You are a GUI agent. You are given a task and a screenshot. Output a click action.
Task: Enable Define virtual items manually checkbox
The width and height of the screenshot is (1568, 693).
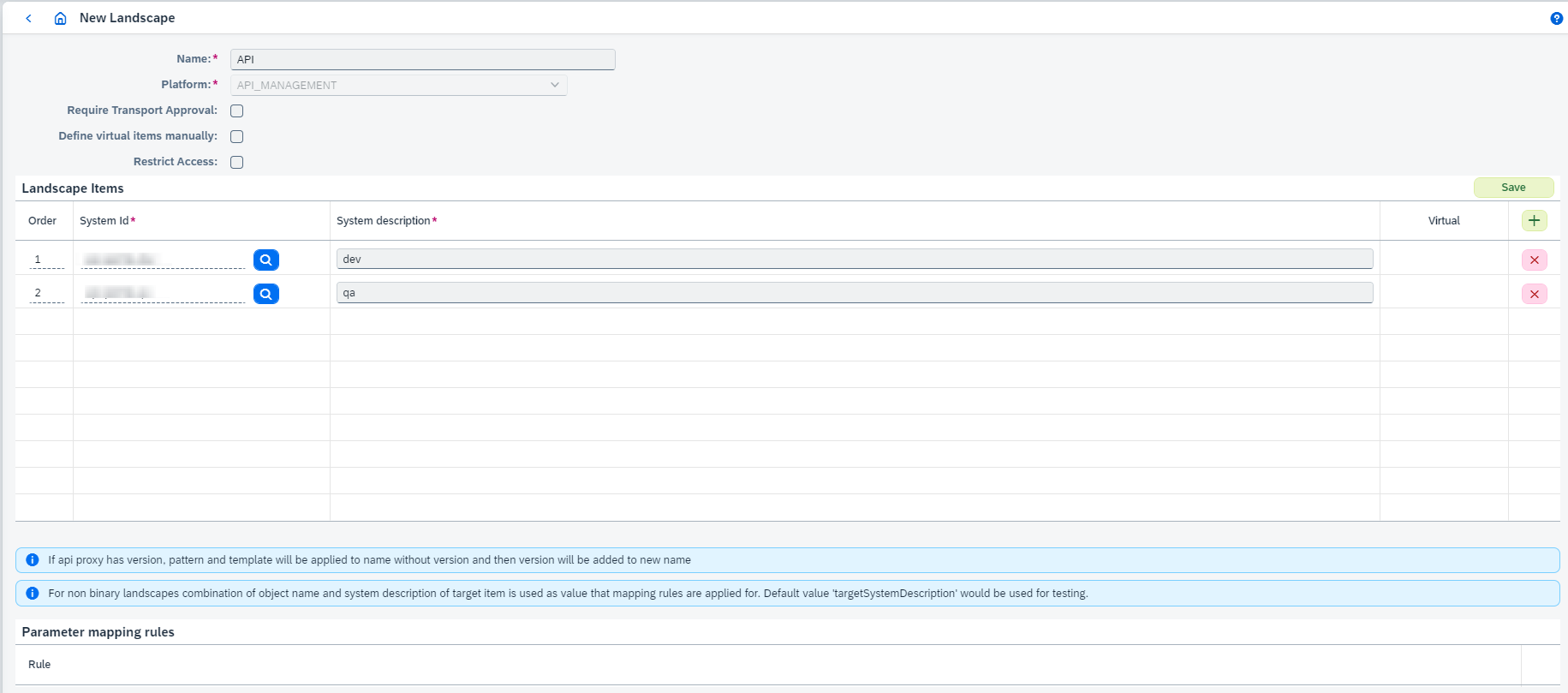pos(237,136)
